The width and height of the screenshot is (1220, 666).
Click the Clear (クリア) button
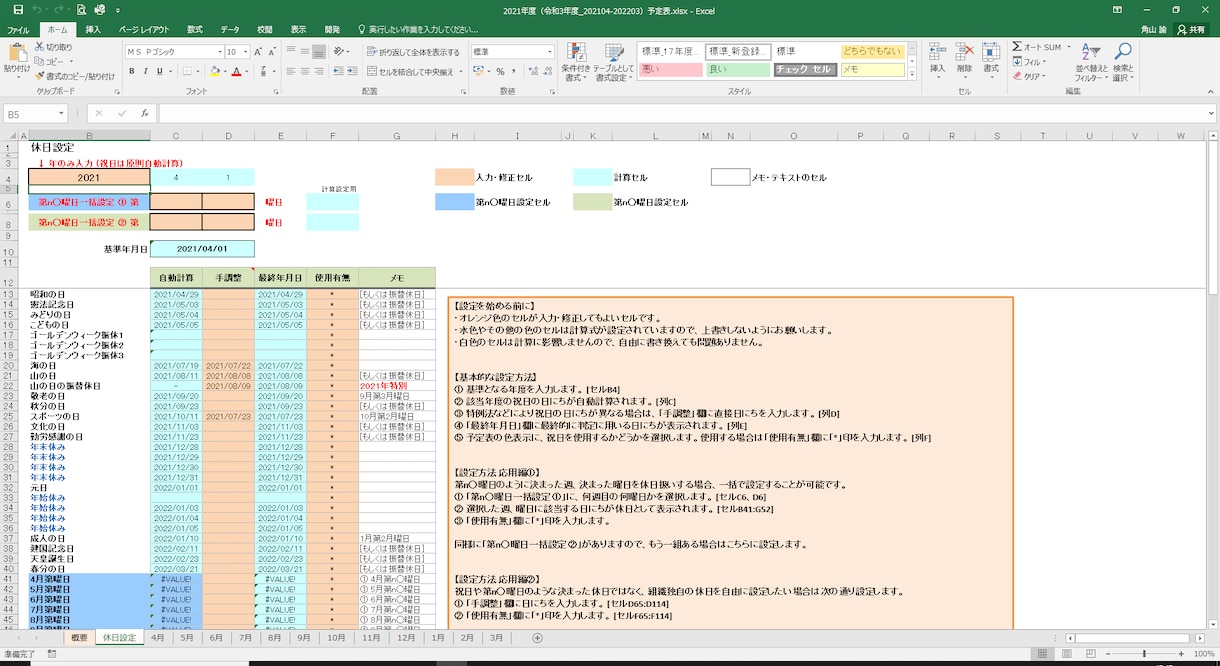1029,76
